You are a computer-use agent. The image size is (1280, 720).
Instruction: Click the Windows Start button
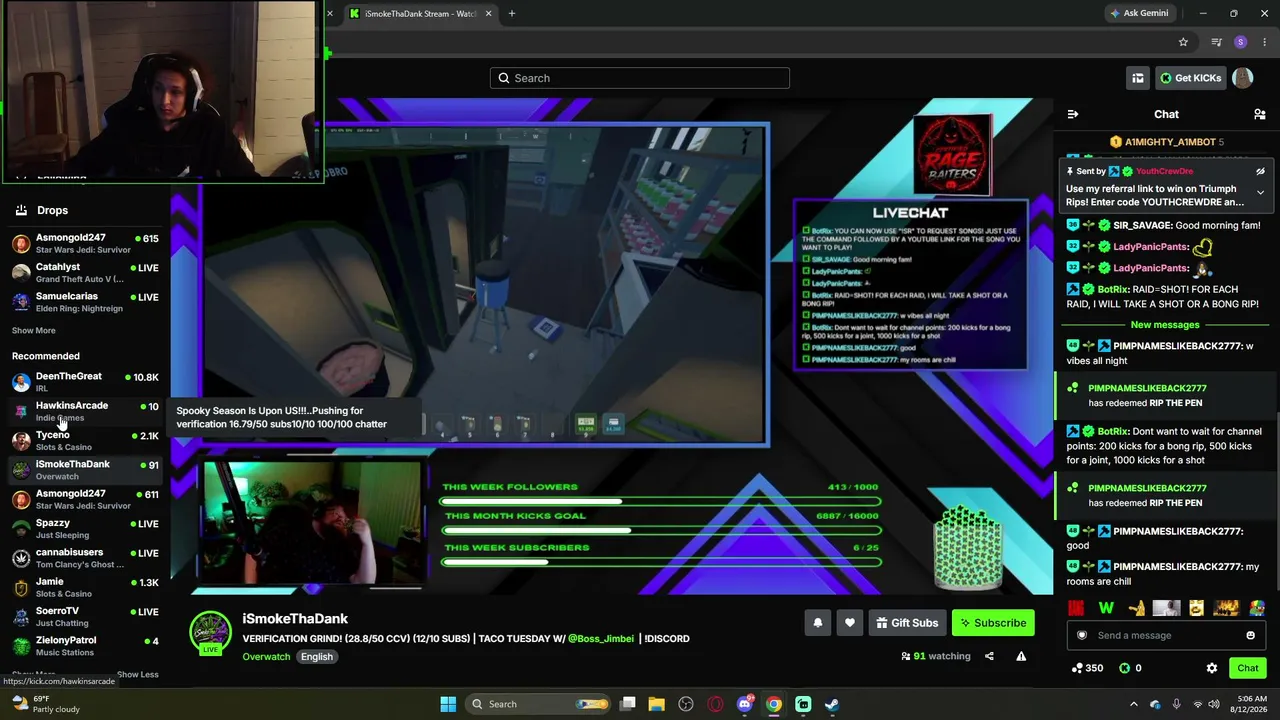coord(448,704)
